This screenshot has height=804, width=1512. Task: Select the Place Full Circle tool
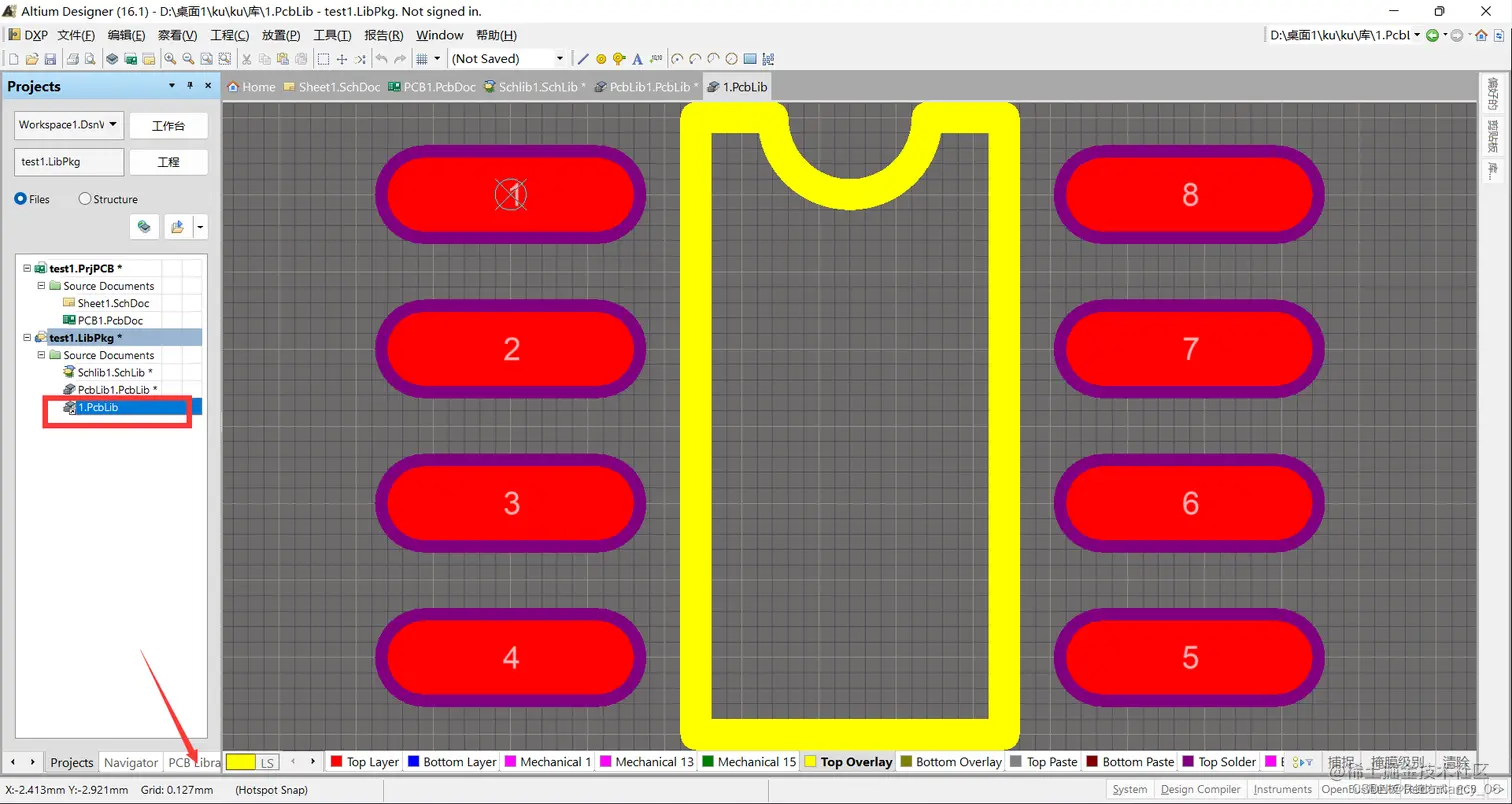[x=731, y=59]
